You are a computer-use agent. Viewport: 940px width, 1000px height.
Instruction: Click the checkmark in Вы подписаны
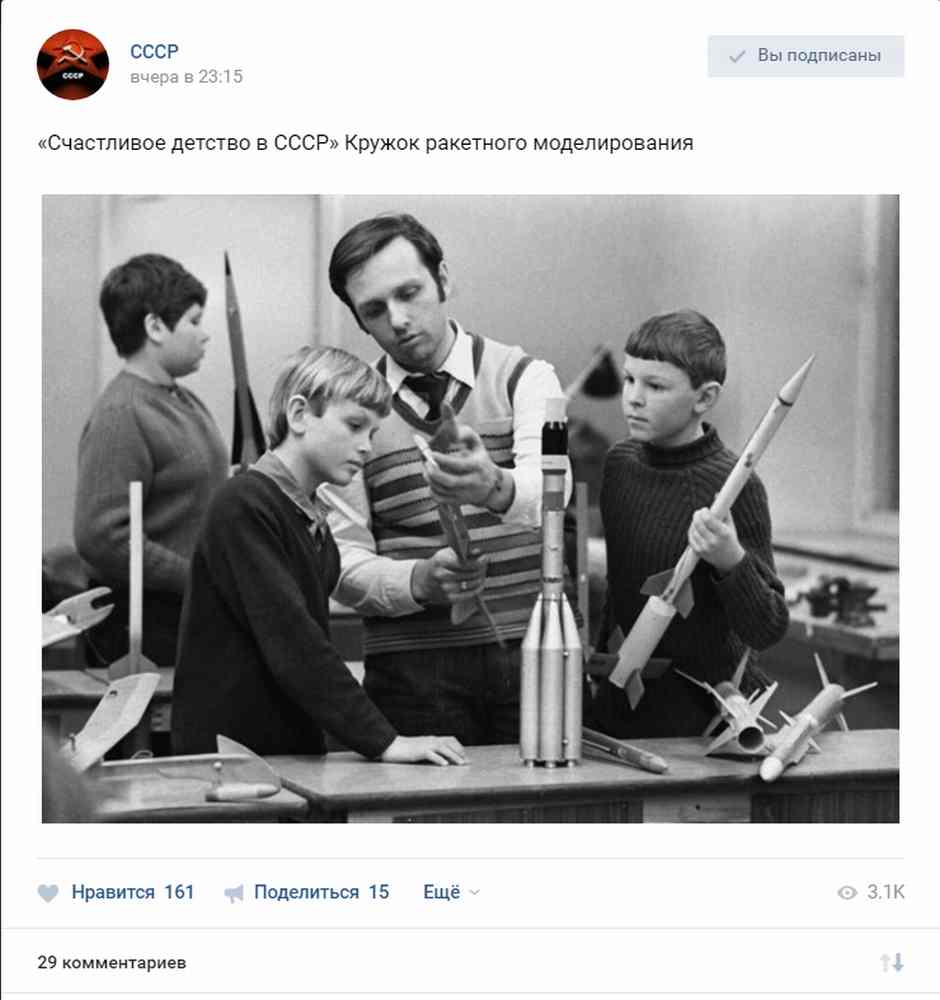tap(737, 56)
